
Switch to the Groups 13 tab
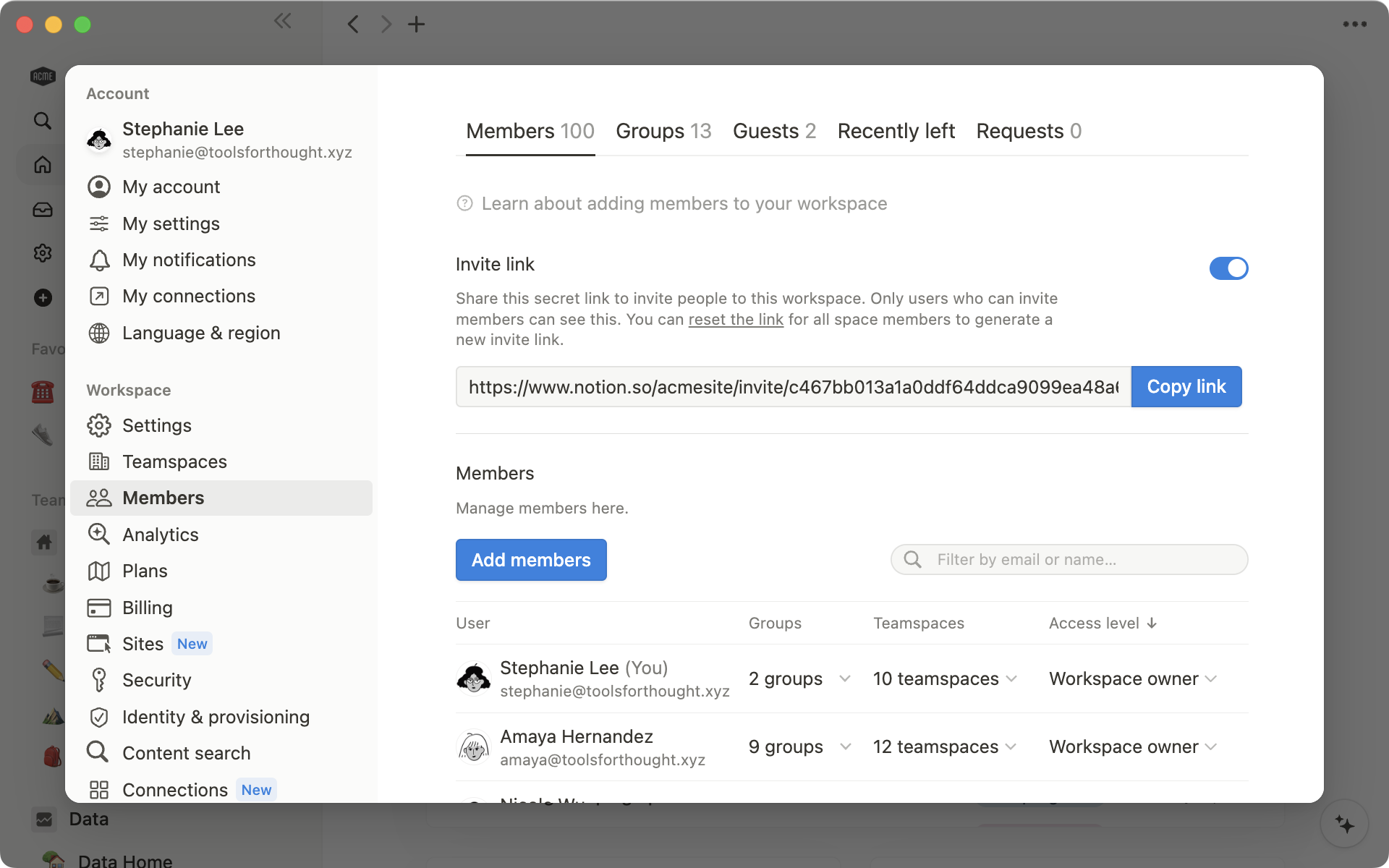[x=664, y=130]
